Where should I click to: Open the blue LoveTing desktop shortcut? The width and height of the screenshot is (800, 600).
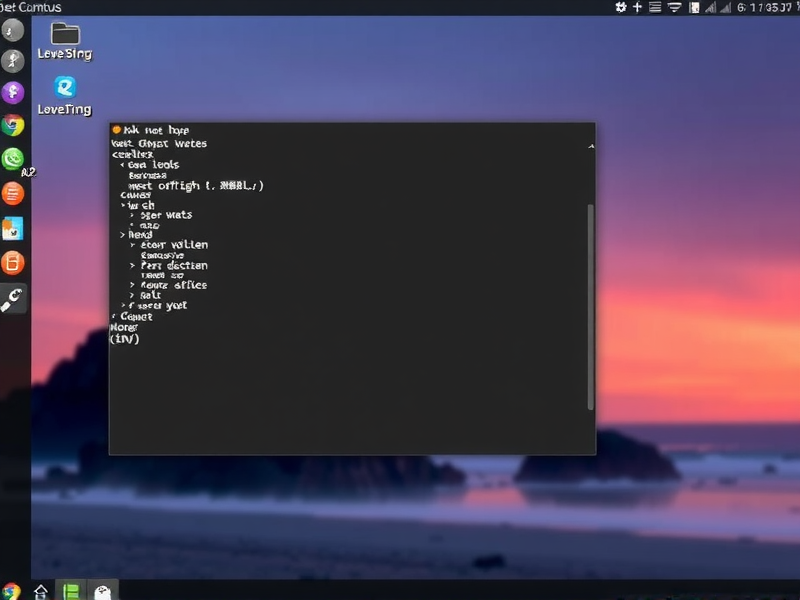[x=65, y=88]
